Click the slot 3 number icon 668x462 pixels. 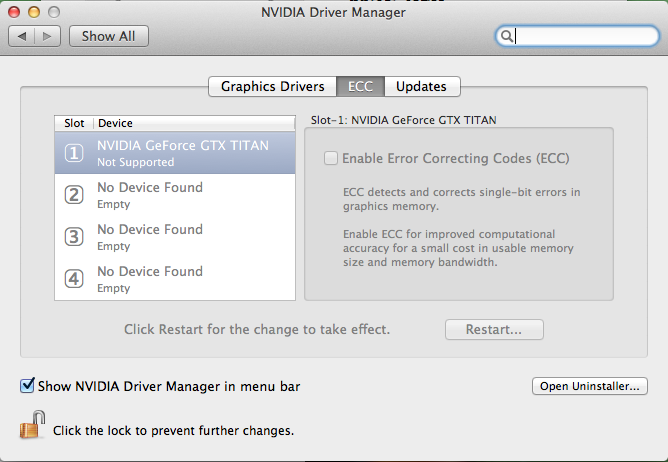(x=73, y=237)
